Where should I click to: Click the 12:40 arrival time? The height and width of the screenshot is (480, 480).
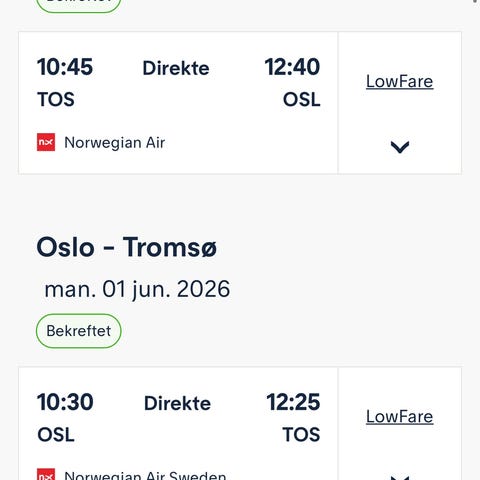pyautogui.click(x=292, y=67)
